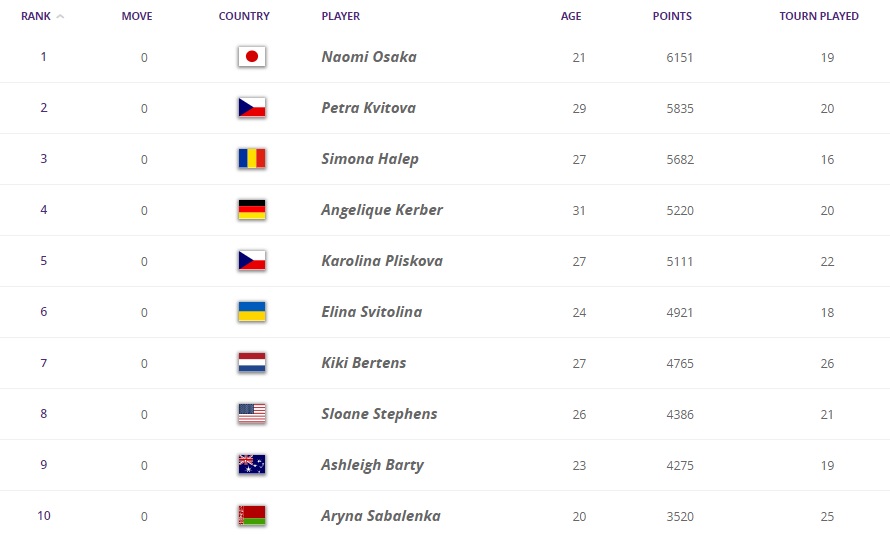Select the Kiki Bertens row name
Screen dimensions: 890x538
(x=364, y=363)
